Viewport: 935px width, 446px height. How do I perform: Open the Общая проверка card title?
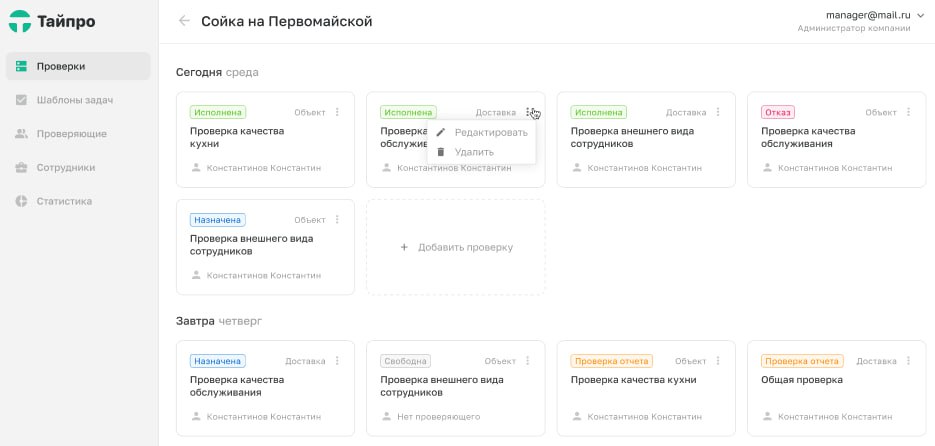point(802,380)
